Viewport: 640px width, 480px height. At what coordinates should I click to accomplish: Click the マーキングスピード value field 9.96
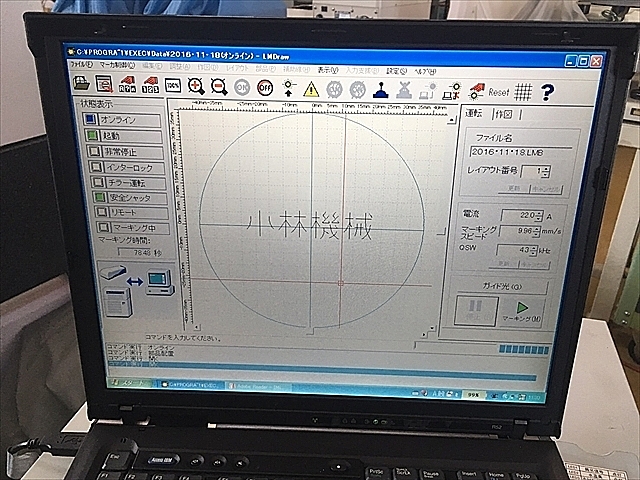coord(519,231)
